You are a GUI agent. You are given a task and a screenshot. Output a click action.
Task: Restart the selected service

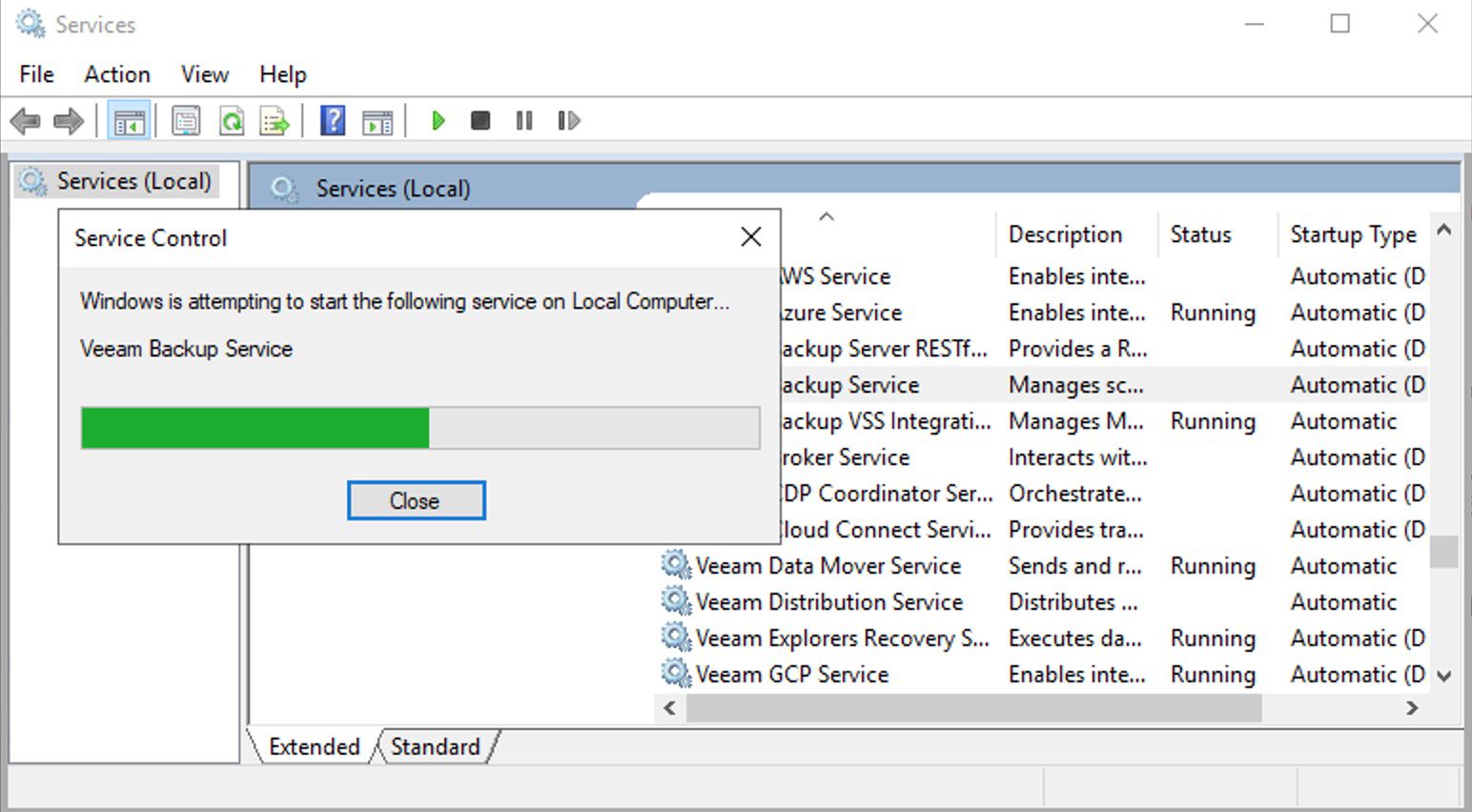(567, 120)
